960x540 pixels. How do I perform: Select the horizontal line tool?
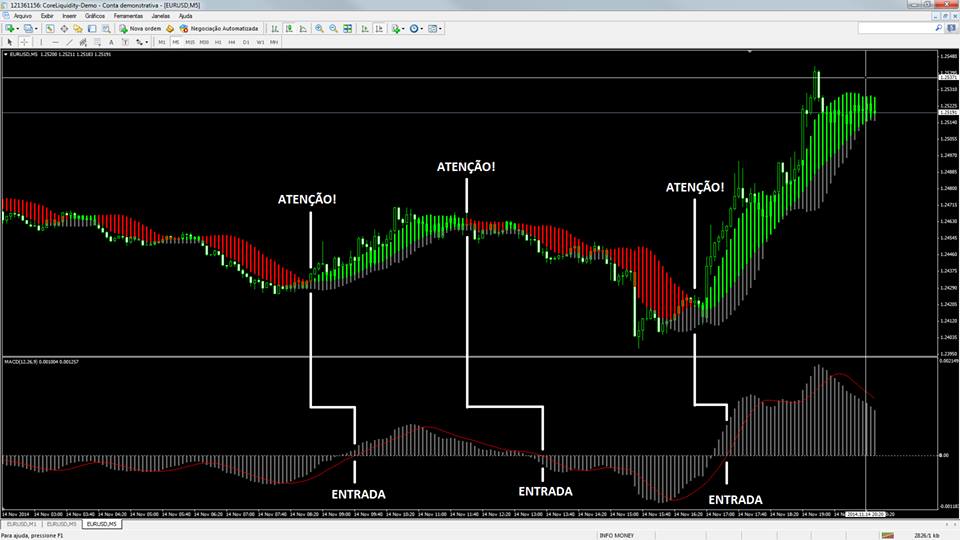(55, 42)
